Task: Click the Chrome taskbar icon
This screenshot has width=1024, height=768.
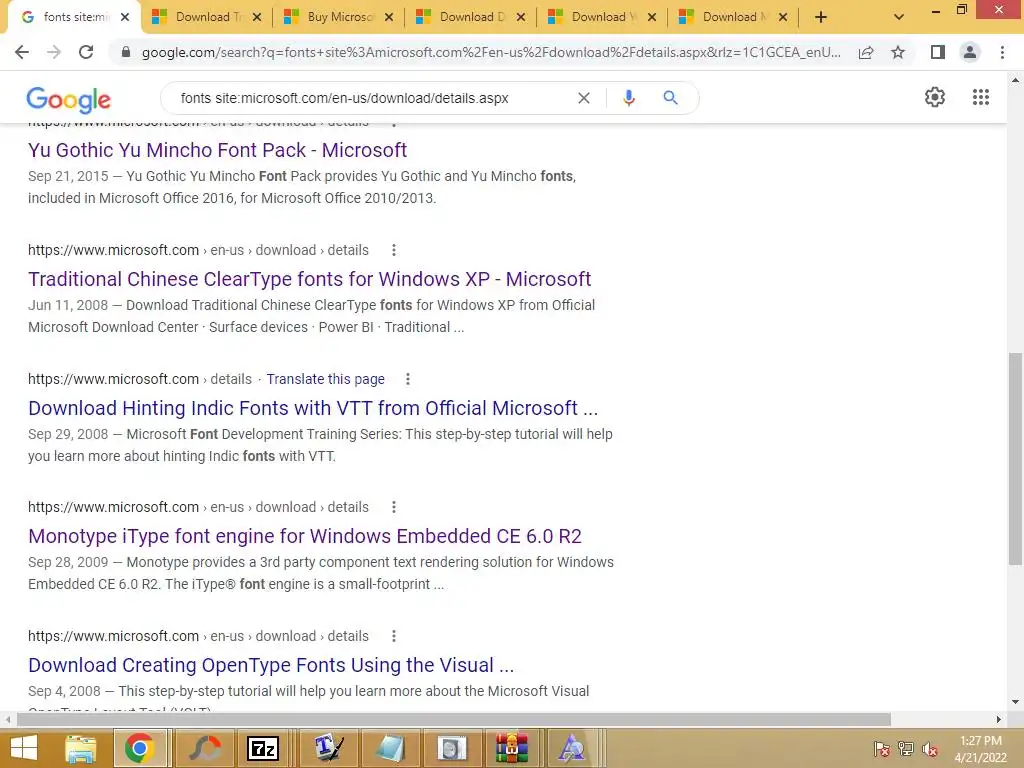Action: (x=140, y=748)
